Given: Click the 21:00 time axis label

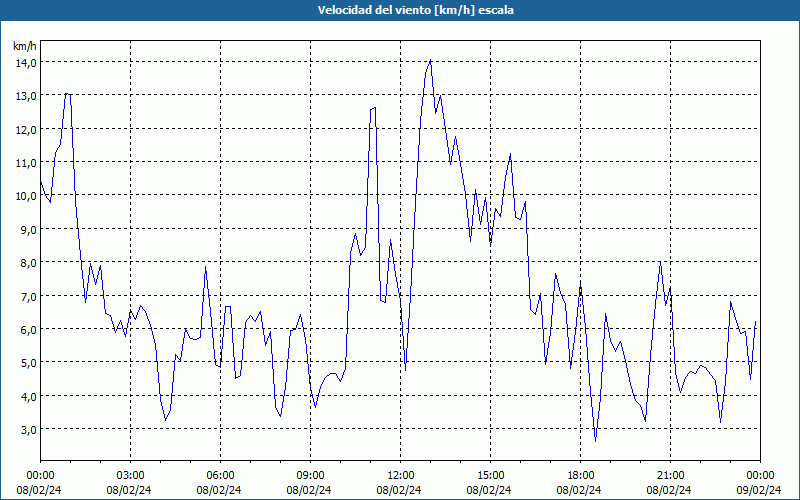Looking at the screenshot, I should pos(670,476).
